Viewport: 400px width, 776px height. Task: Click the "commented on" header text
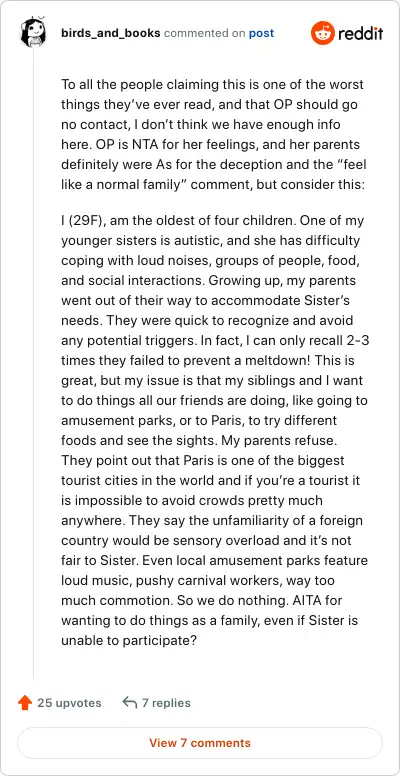pyautogui.click(x=204, y=33)
